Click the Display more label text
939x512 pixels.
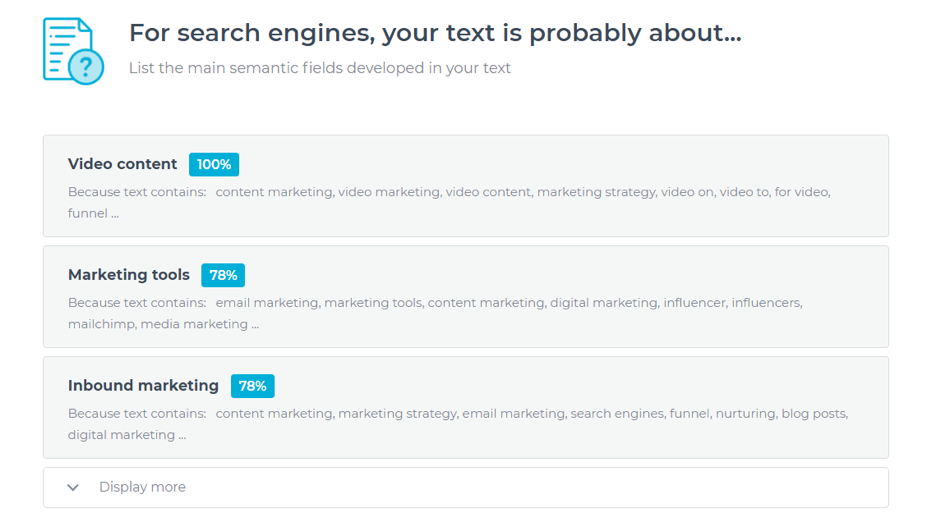(x=143, y=487)
